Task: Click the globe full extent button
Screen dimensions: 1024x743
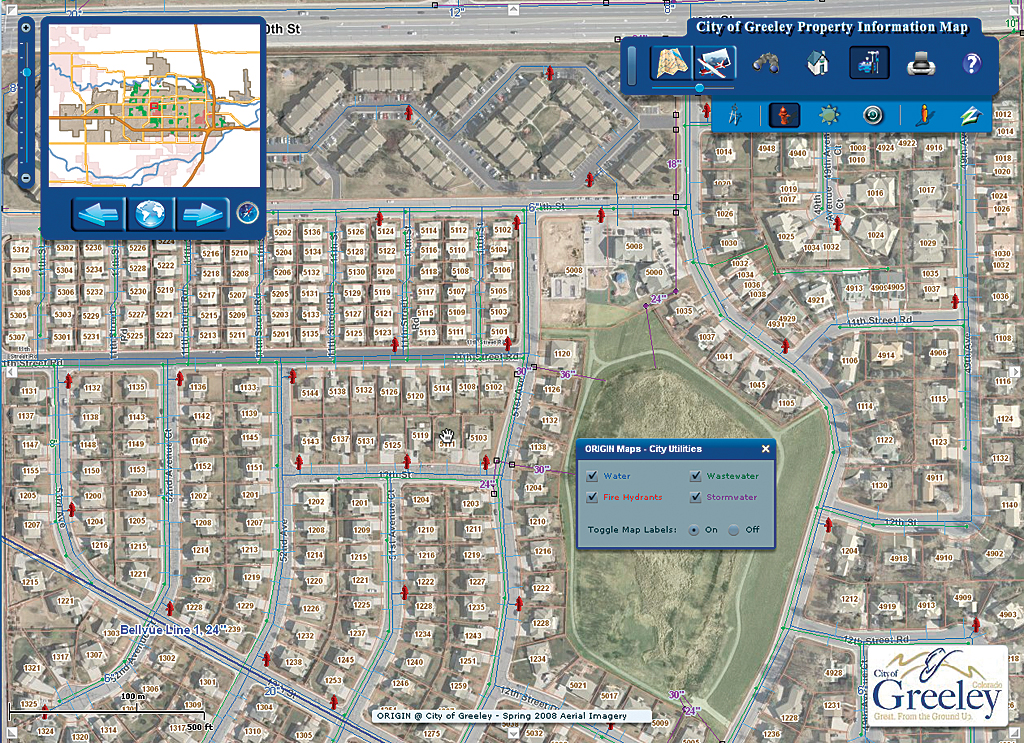Action: (150, 213)
